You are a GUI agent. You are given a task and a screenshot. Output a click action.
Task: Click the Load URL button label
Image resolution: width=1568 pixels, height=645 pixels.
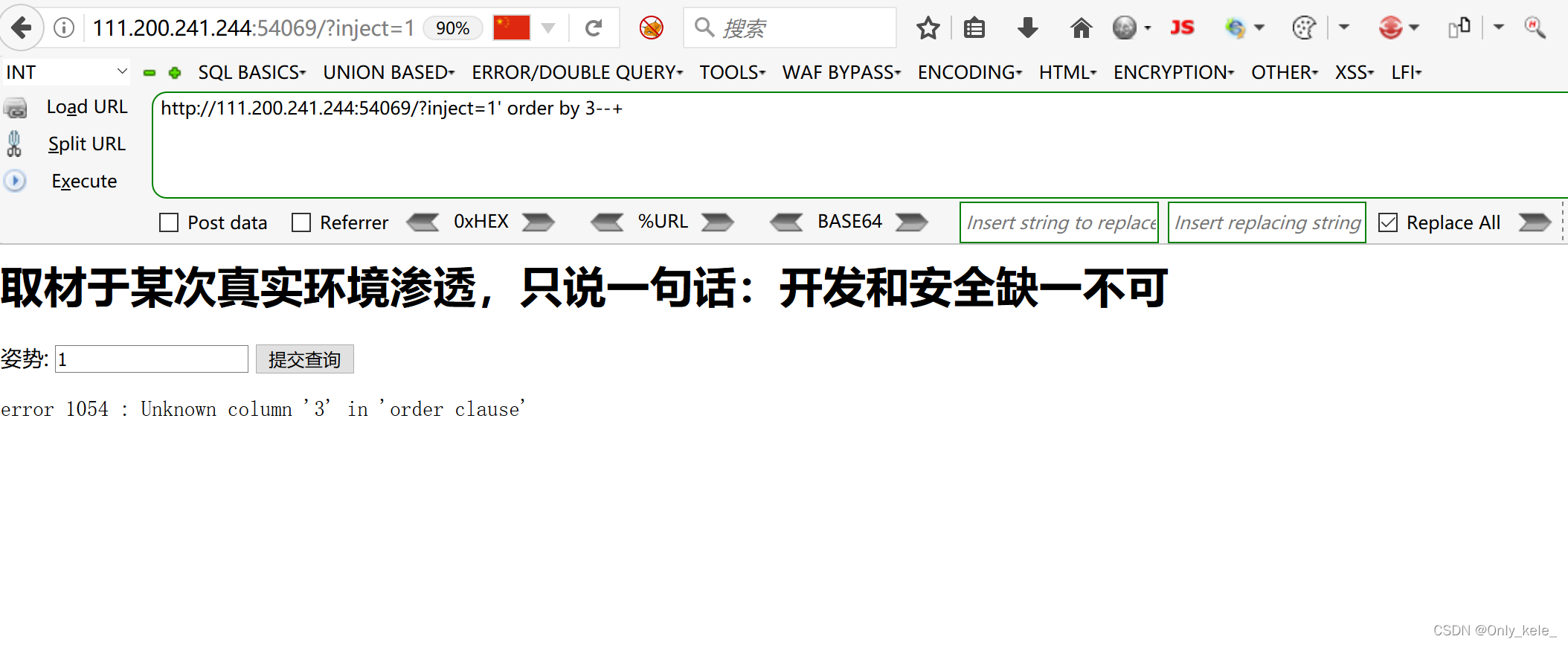[87, 107]
